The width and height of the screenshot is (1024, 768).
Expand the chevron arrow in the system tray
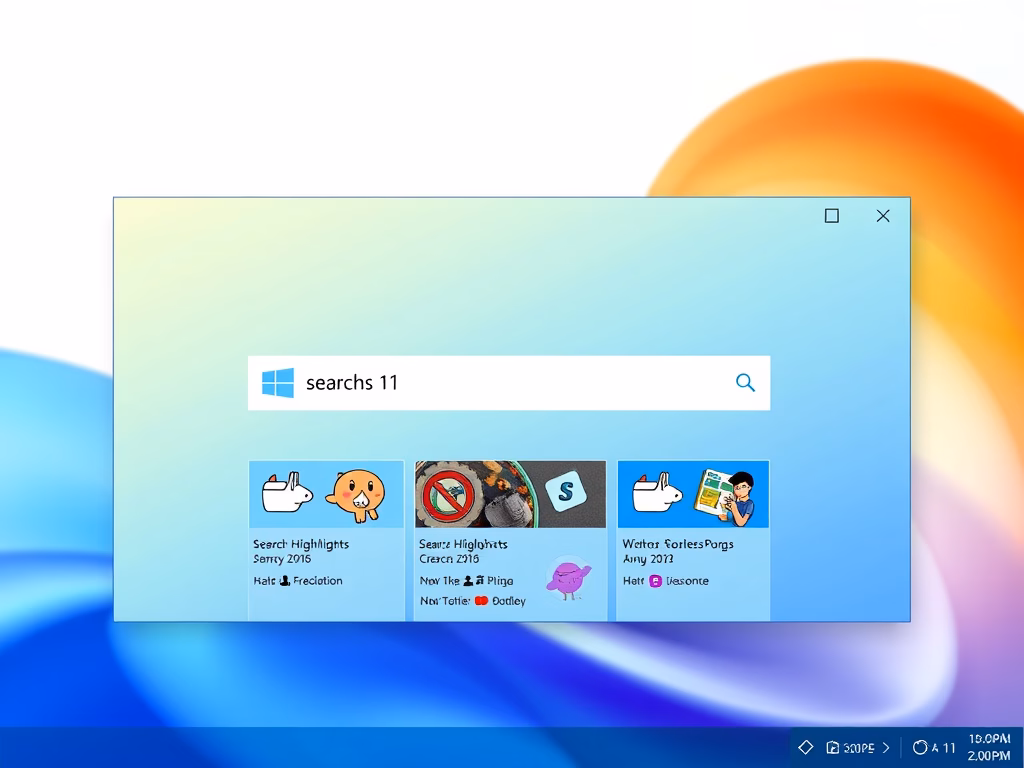click(887, 747)
